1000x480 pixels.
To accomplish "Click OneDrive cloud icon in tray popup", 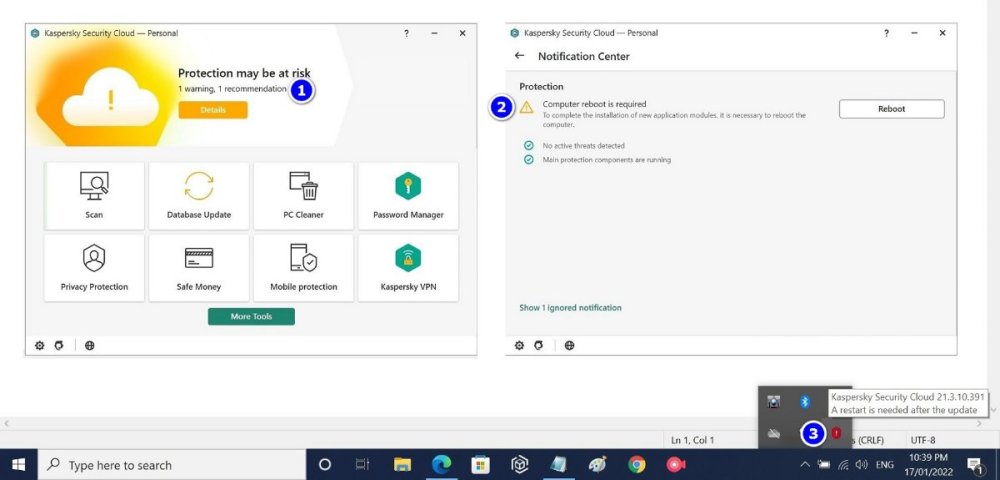I will coord(774,434).
